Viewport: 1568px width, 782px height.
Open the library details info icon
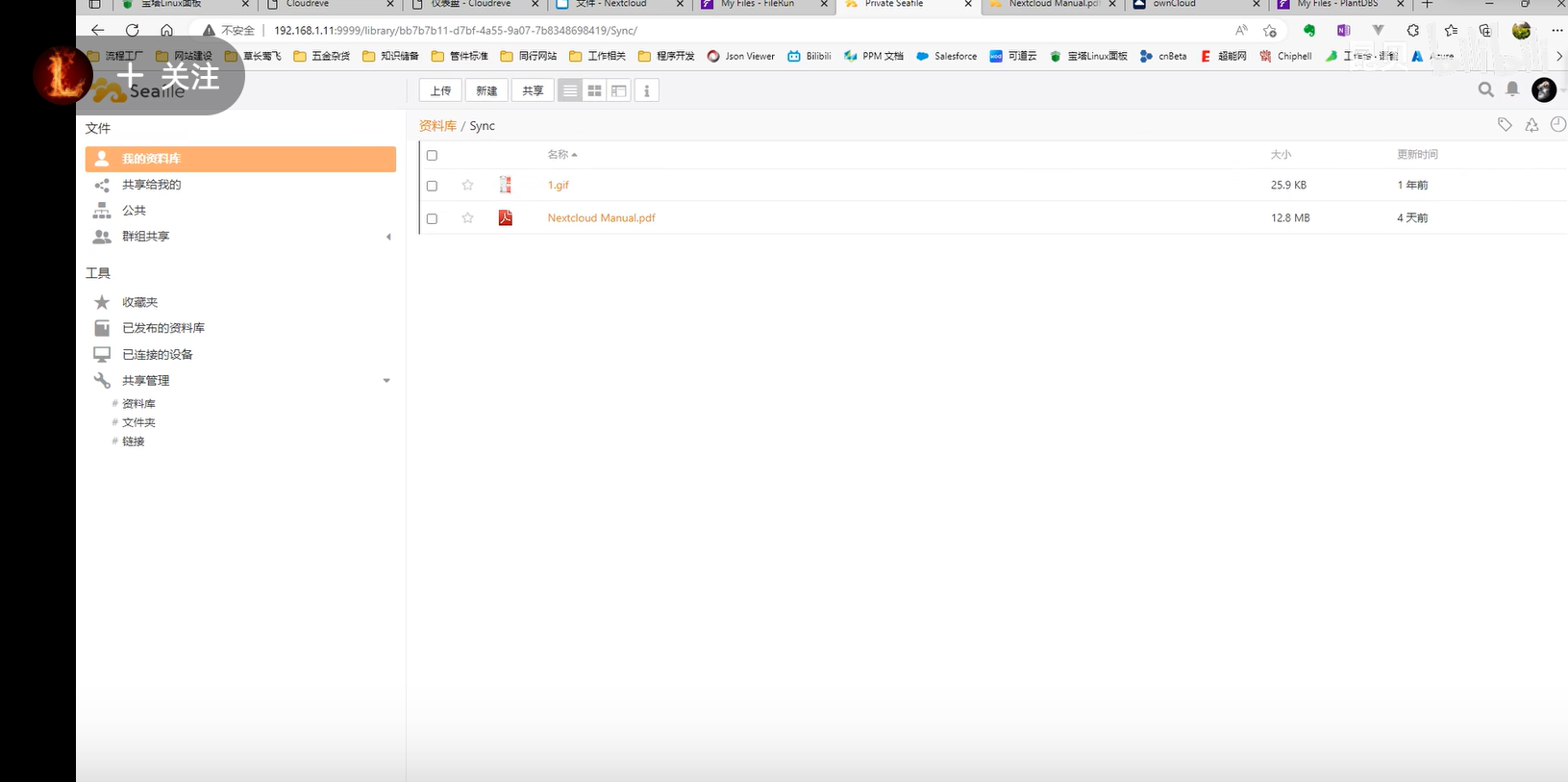(646, 90)
